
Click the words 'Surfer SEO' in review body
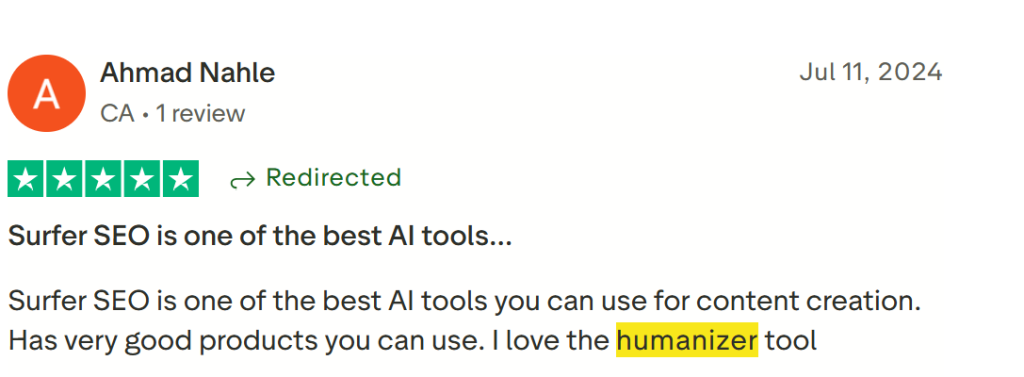coord(77,302)
